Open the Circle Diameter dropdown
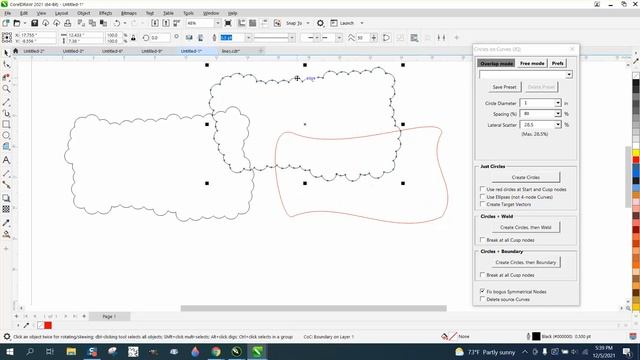The width and height of the screenshot is (640, 360). 558,103
